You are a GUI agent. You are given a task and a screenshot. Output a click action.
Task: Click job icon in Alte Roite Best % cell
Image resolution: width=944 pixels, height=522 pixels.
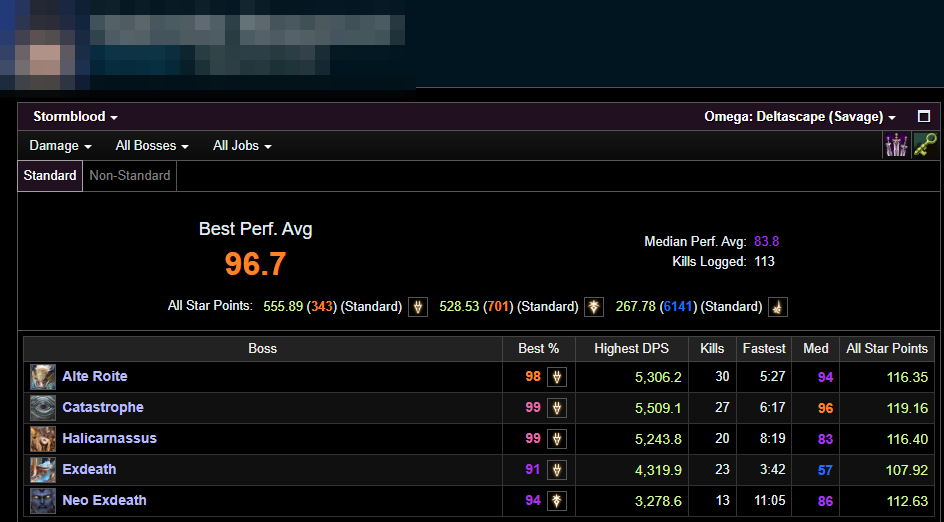pos(557,377)
